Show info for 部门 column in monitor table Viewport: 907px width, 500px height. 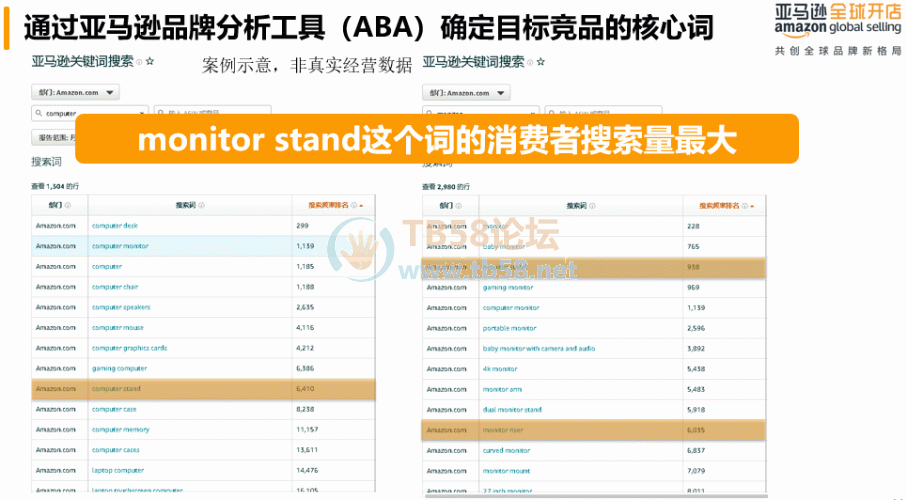click(459, 206)
